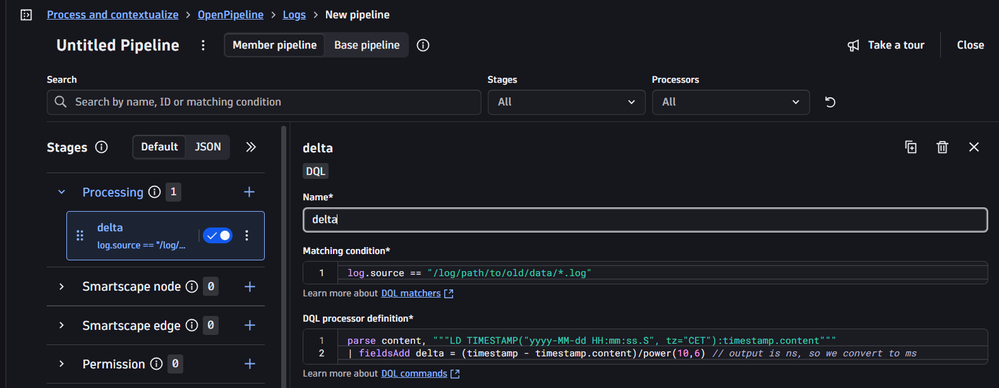The width and height of the screenshot is (999, 388).
Task: Click the Processing count badge showing 1
Action: pyautogui.click(x=173, y=192)
